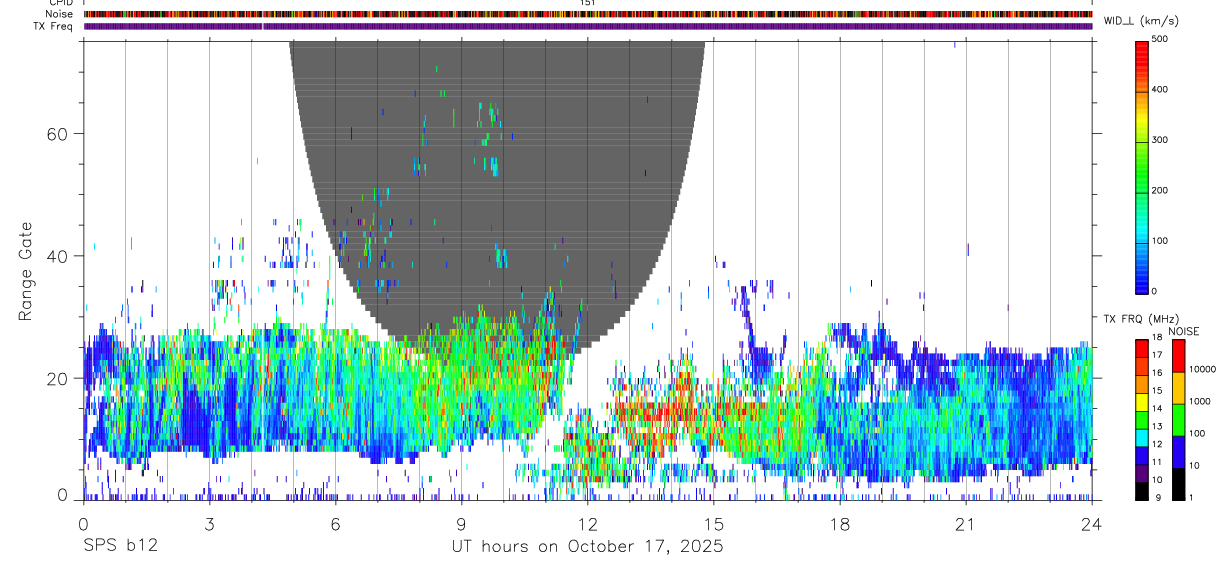Click the spectral width velocity color bar
Viewport: 1228px width, 567px height.
pos(1142,166)
